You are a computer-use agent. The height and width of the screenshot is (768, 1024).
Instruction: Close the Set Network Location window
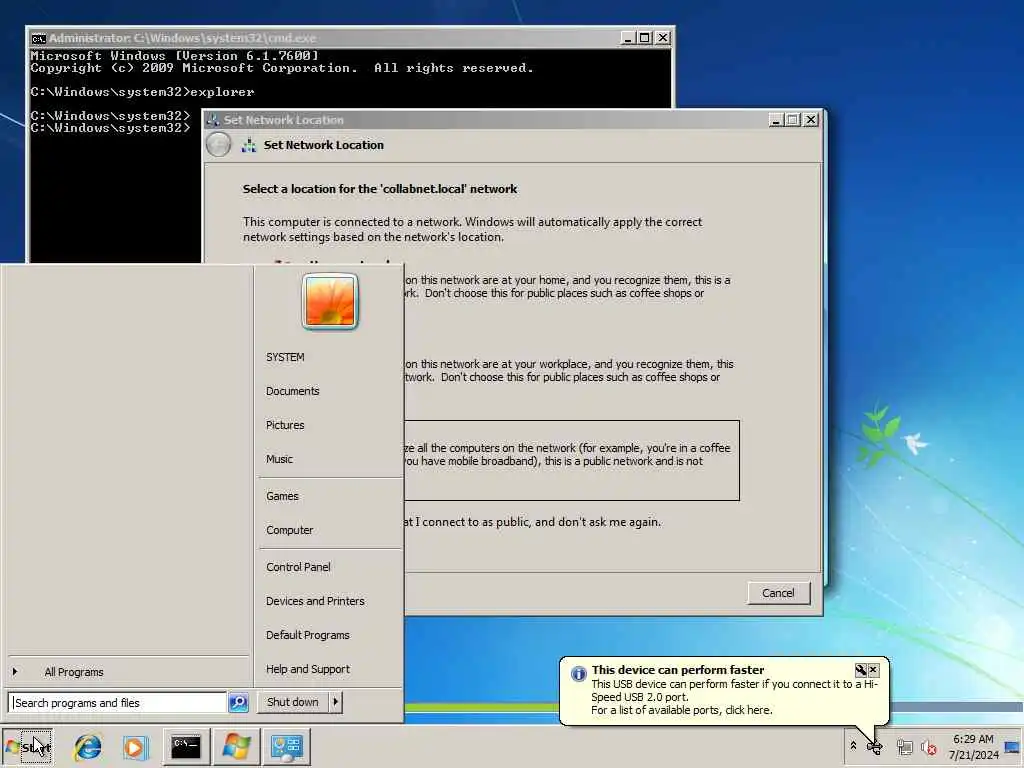pos(810,120)
